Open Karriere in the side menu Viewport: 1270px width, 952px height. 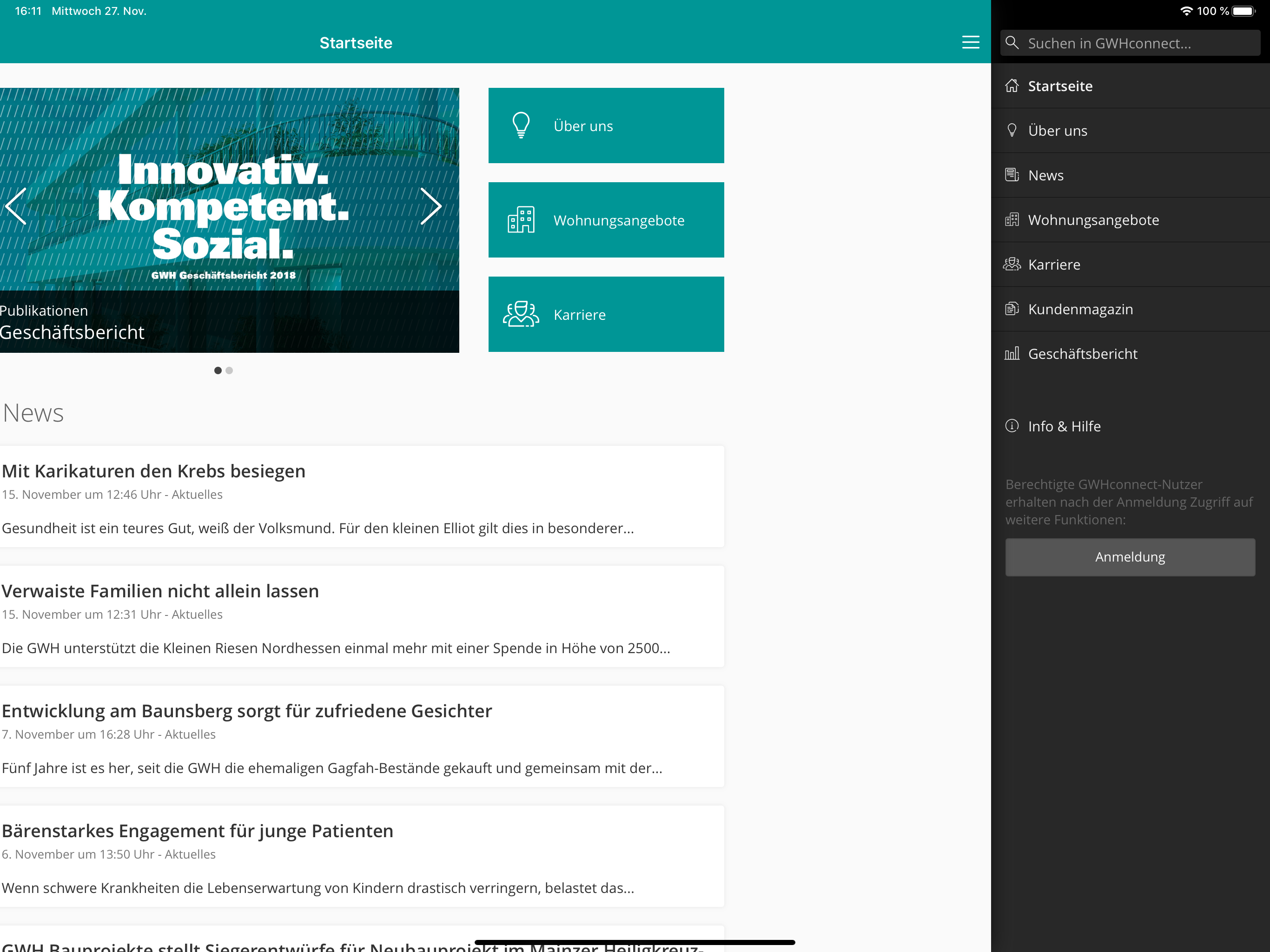(1130, 264)
